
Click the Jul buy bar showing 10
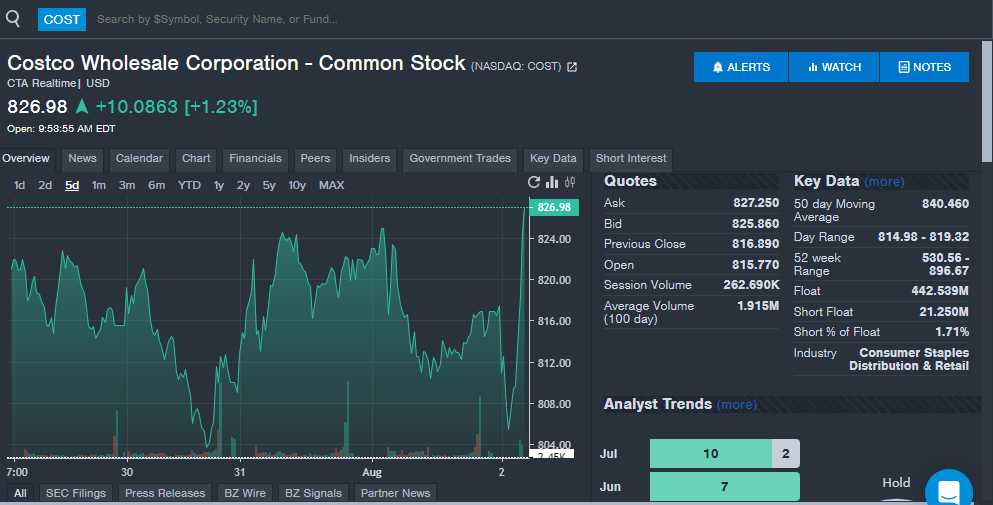coord(711,454)
